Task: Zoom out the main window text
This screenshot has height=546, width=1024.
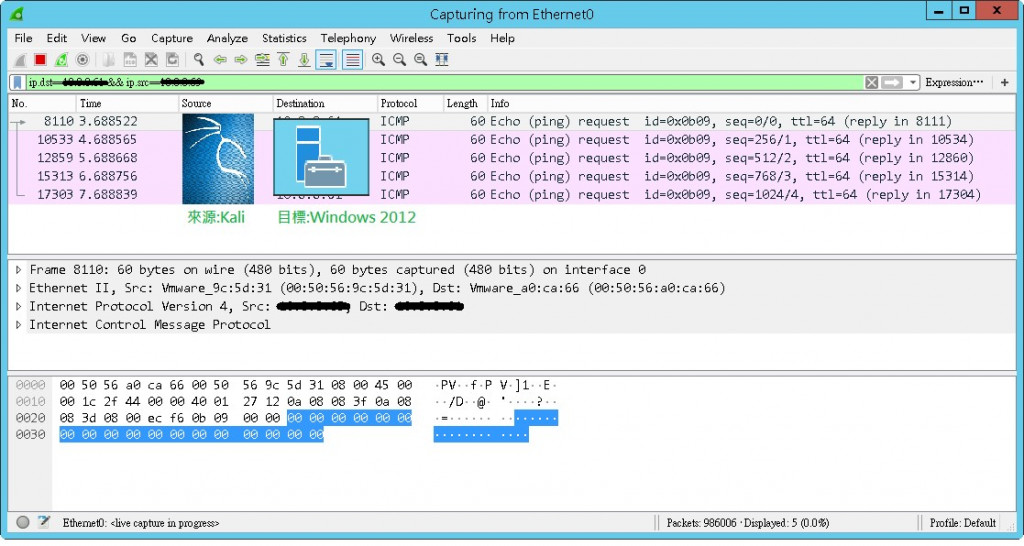Action: coord(399,60)
